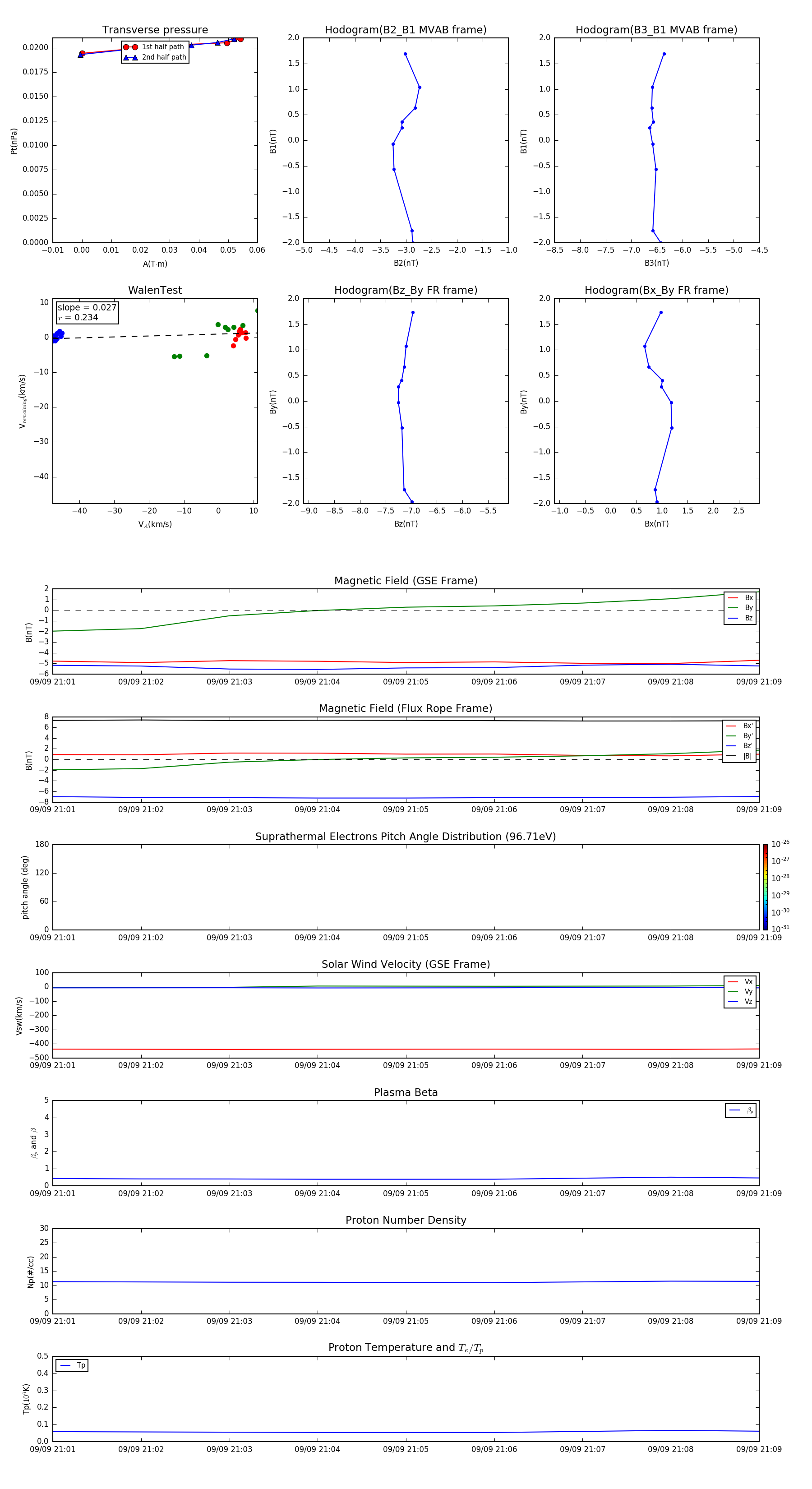Screen dimensions: 812x1489
Task: Select the "Hodogram(Bz_By FR frame)" title
Action: click(406, 290)
